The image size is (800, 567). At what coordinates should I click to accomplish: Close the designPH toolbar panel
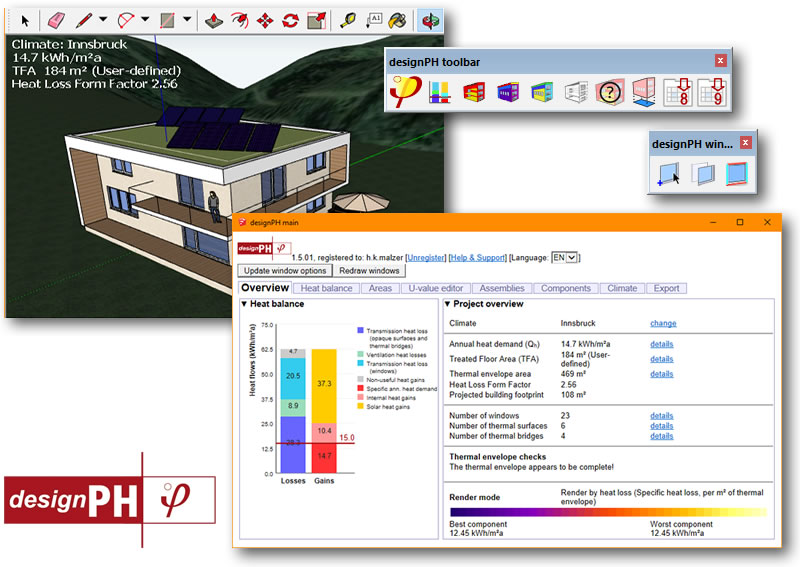[720, 61]
